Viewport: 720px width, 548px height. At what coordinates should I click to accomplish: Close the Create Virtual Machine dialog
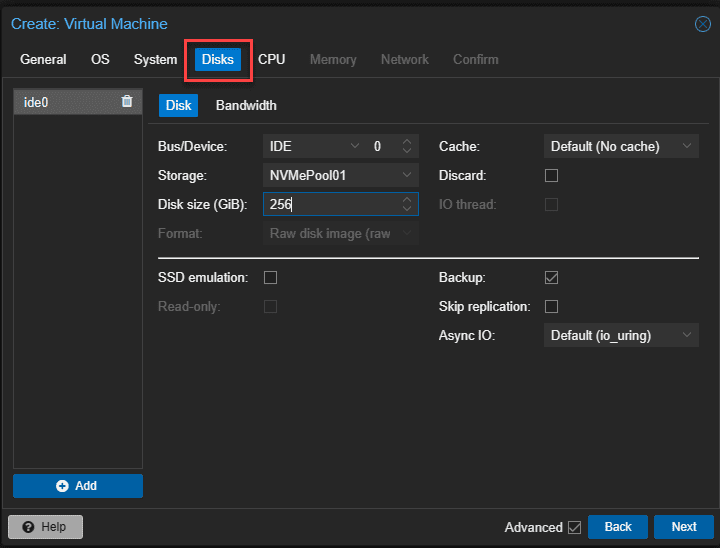point(702,24)
